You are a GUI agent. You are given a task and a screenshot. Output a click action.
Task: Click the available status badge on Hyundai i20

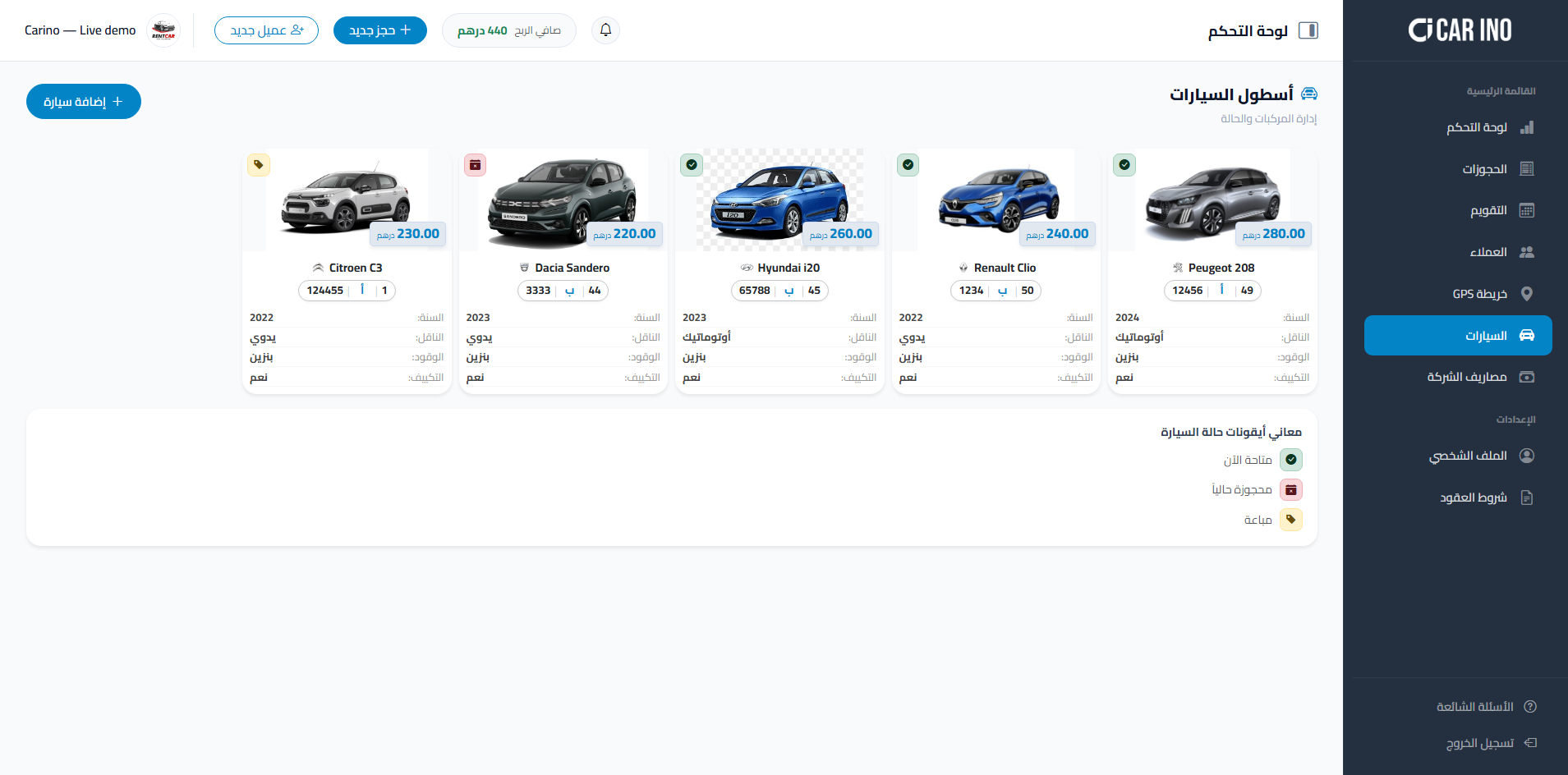click(x=692, y=165)
